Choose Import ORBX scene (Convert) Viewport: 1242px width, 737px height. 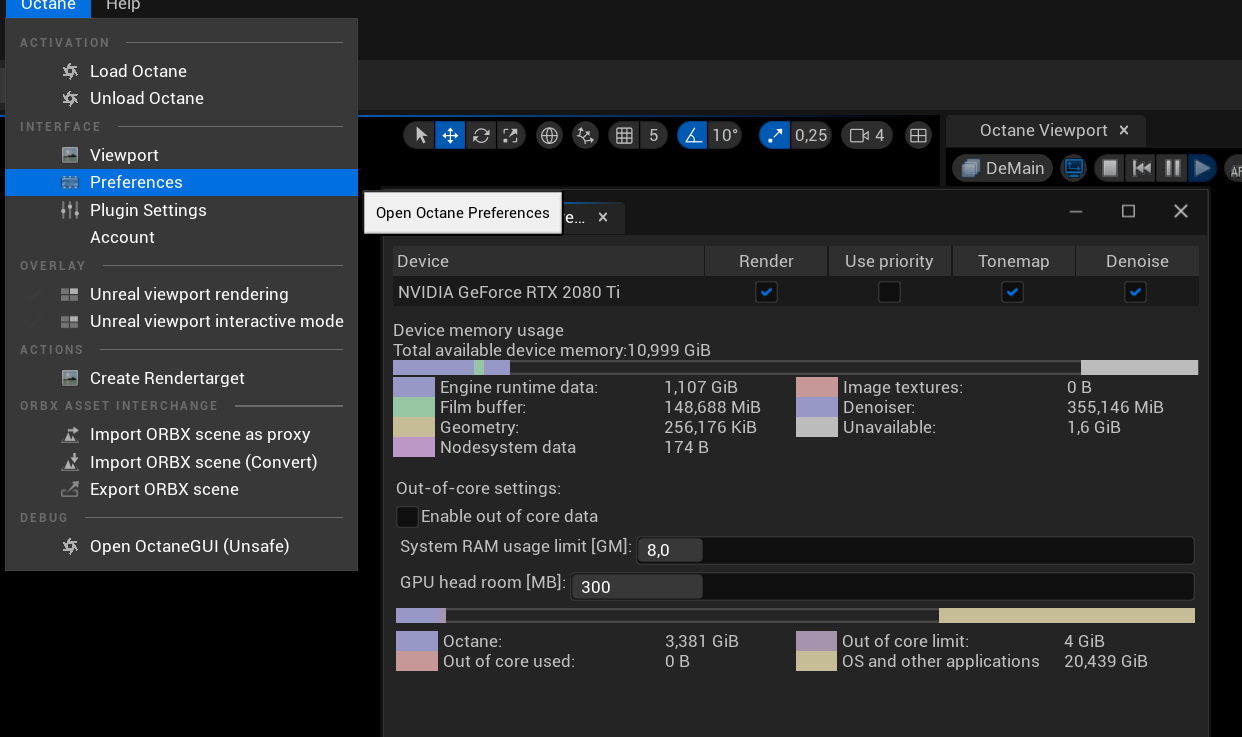coord(204,462)
